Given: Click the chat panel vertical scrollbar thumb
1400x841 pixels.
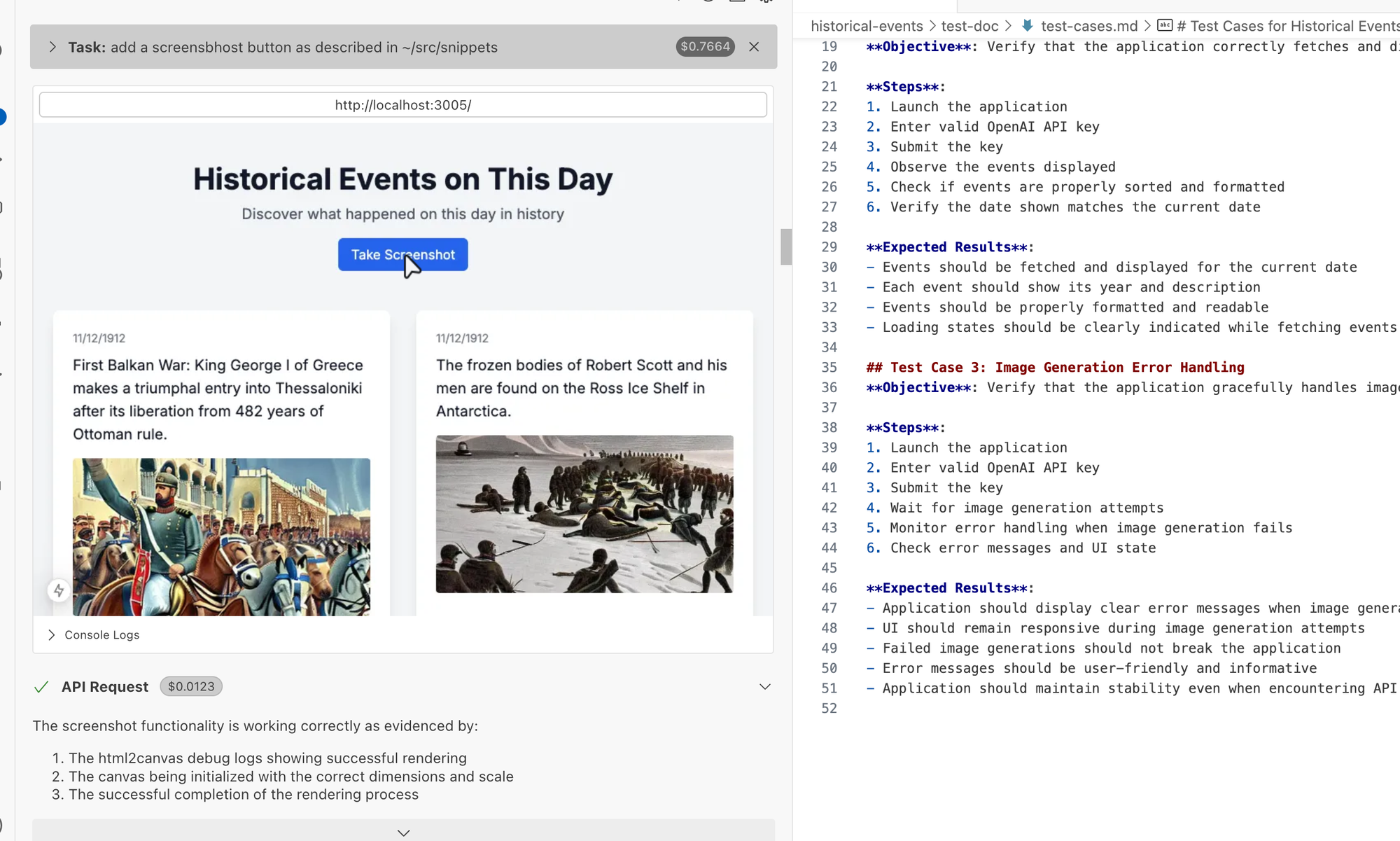Looking at the screenshot, I should point(786,246).
